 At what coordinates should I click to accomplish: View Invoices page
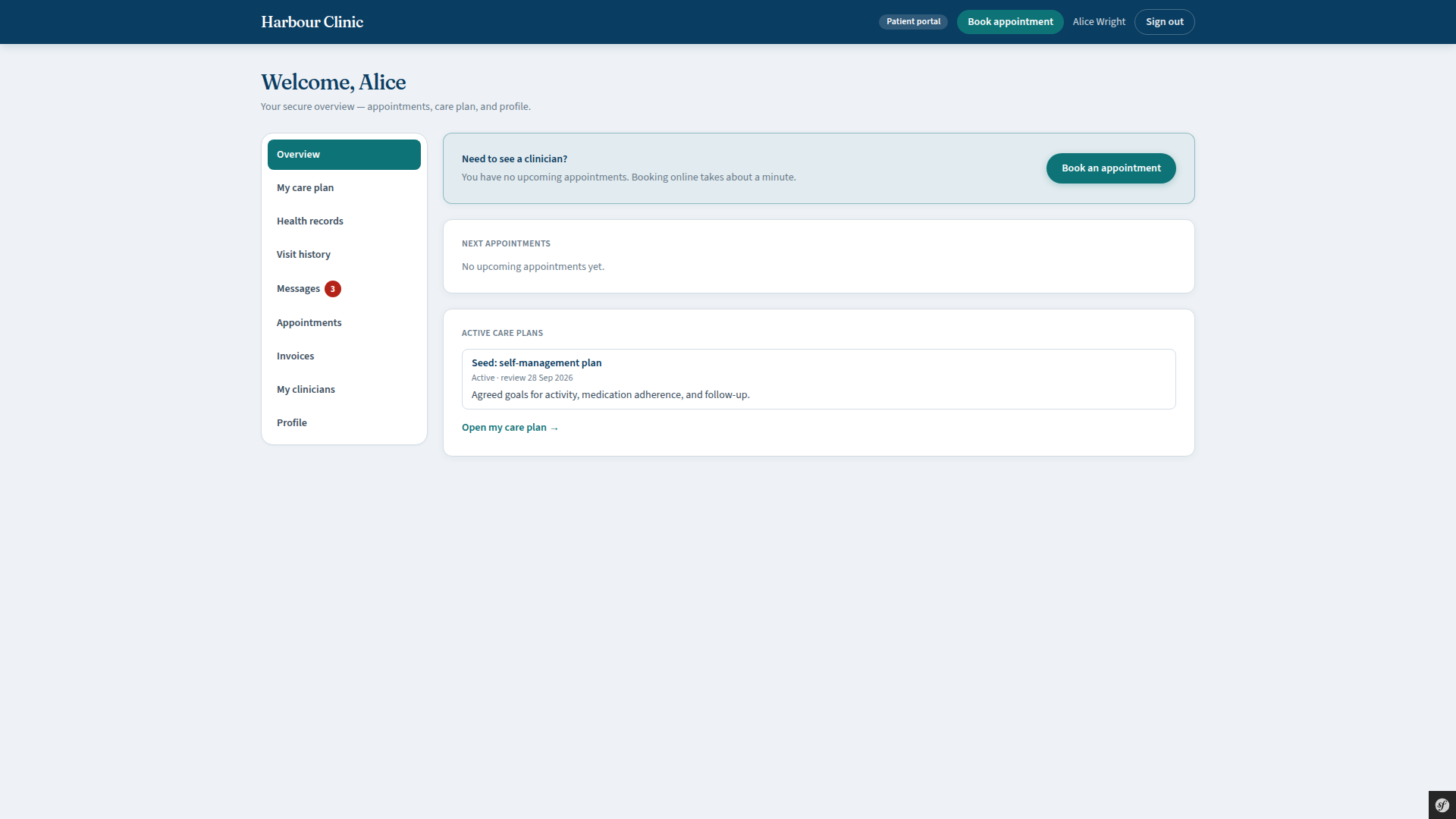344,356
